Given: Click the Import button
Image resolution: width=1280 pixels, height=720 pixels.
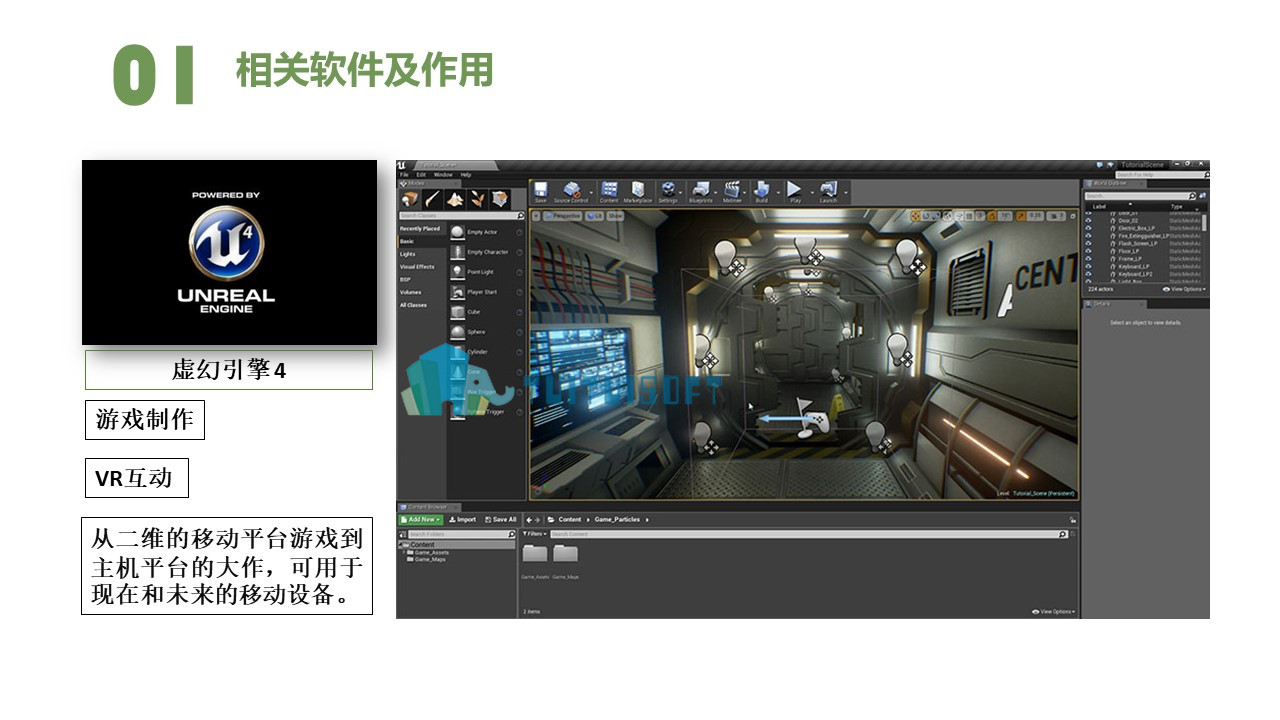Looking at the screenshot, I should (x=463, y=519).
